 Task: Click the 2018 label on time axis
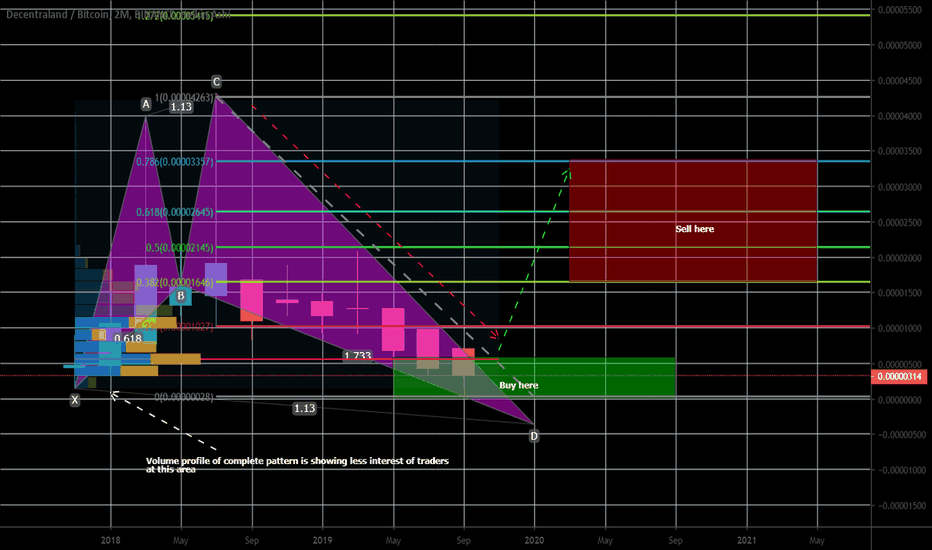click(x=111, y=540)
